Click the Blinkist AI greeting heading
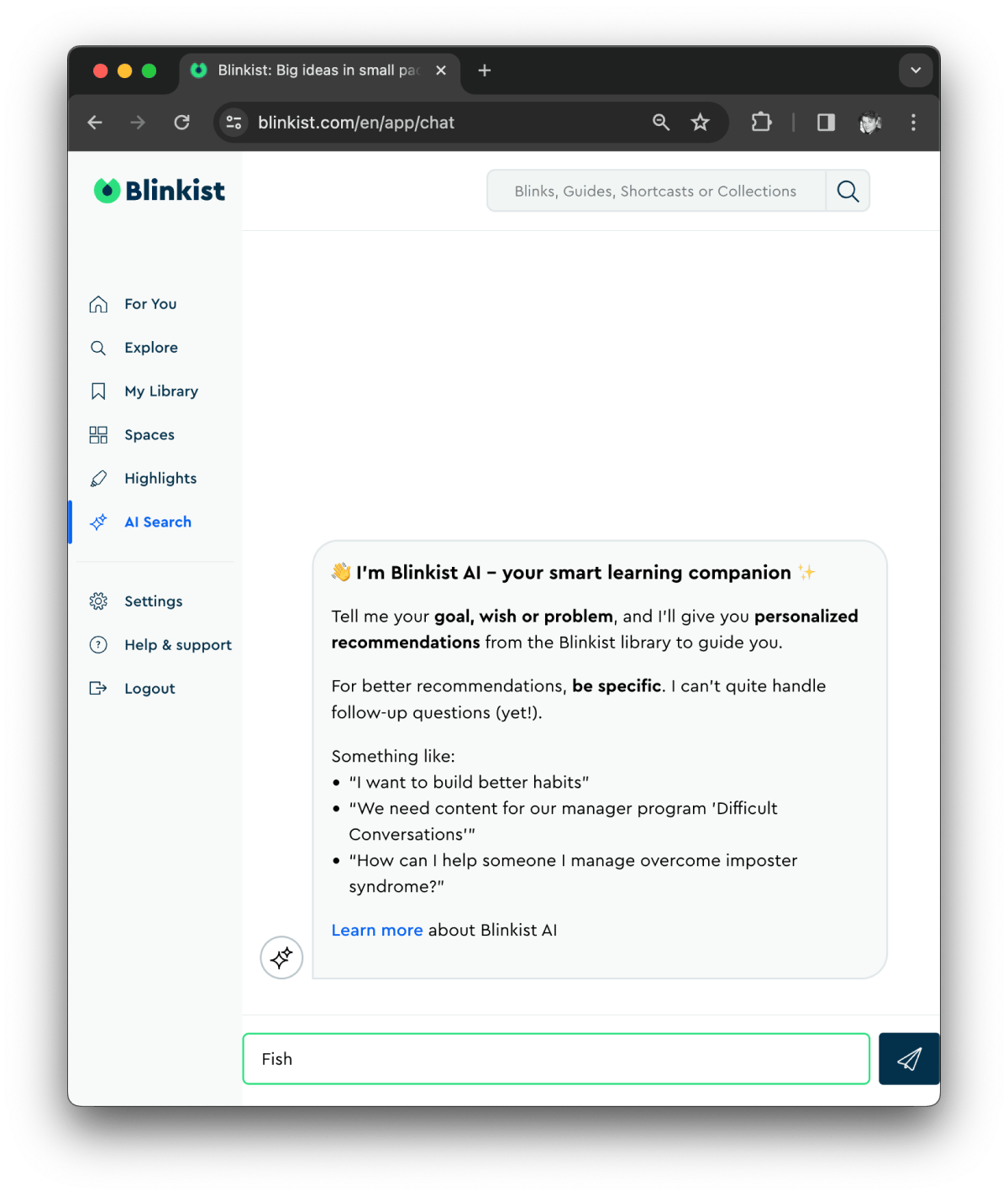The height and width of the screenshot is (1196, 1008). click(x=574, y=573)
